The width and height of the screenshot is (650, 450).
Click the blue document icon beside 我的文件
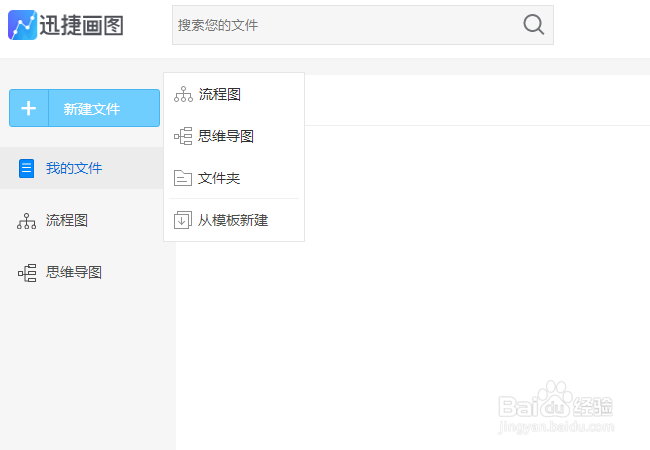pyautogui.click(x=27, y=168)
